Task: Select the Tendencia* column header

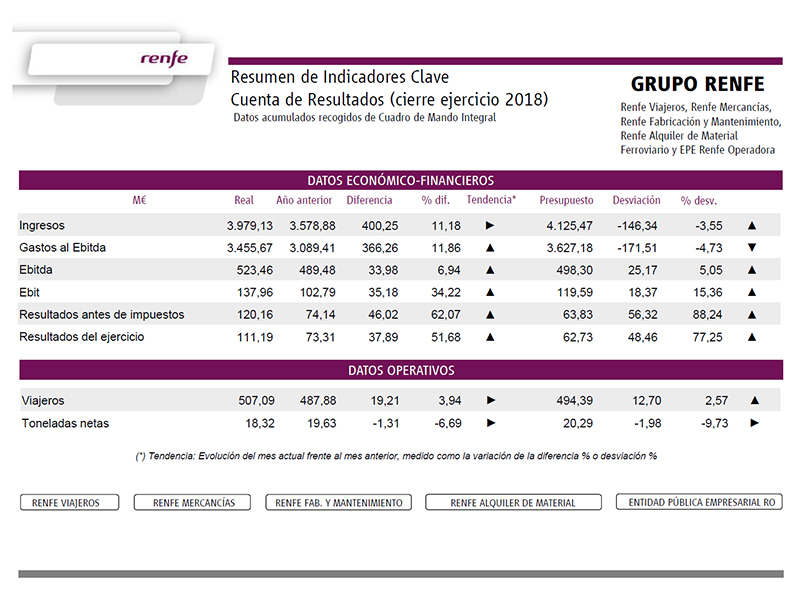Action: [x=491, y=200]
